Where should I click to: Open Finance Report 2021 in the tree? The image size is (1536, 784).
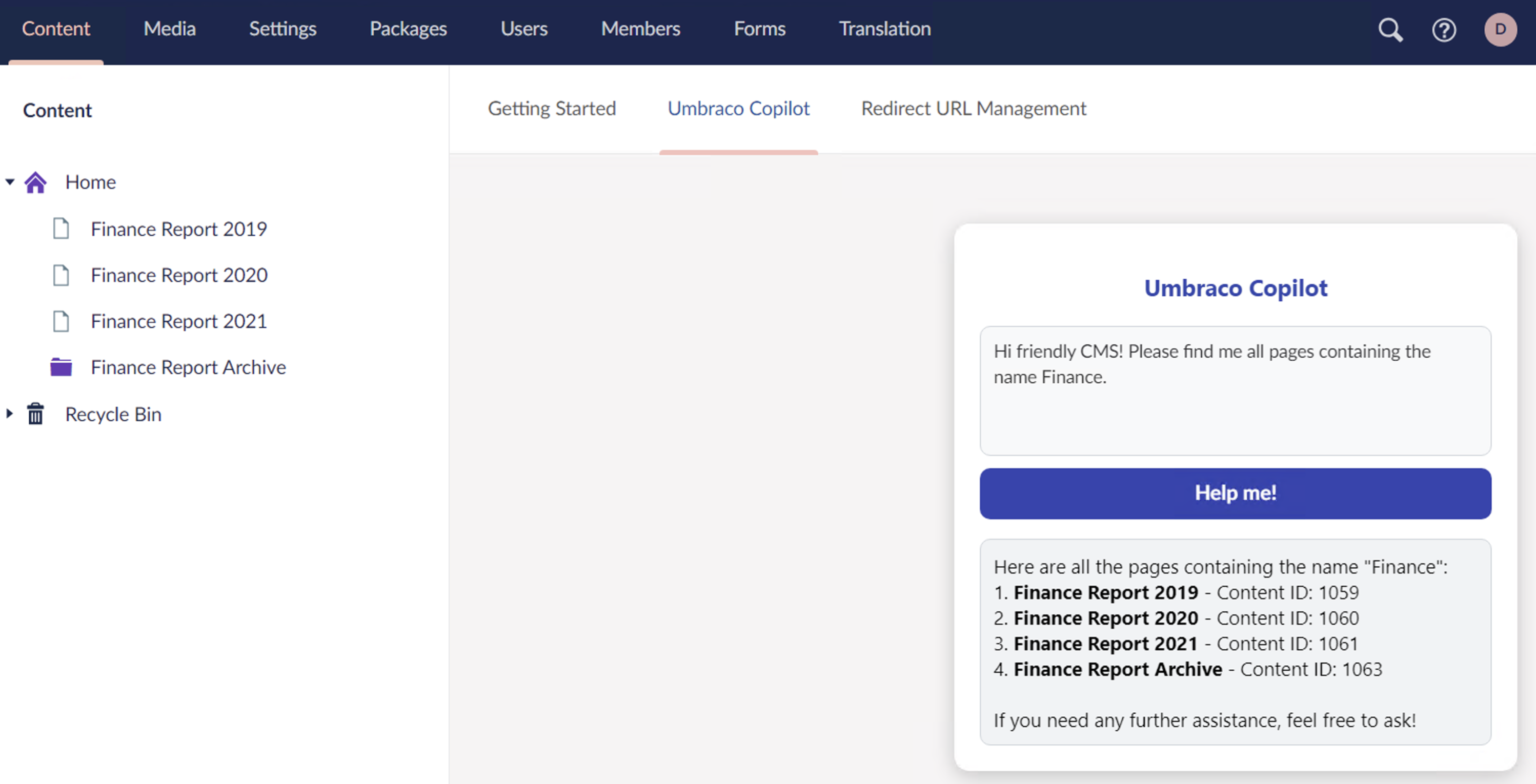[x=179, y=321]
